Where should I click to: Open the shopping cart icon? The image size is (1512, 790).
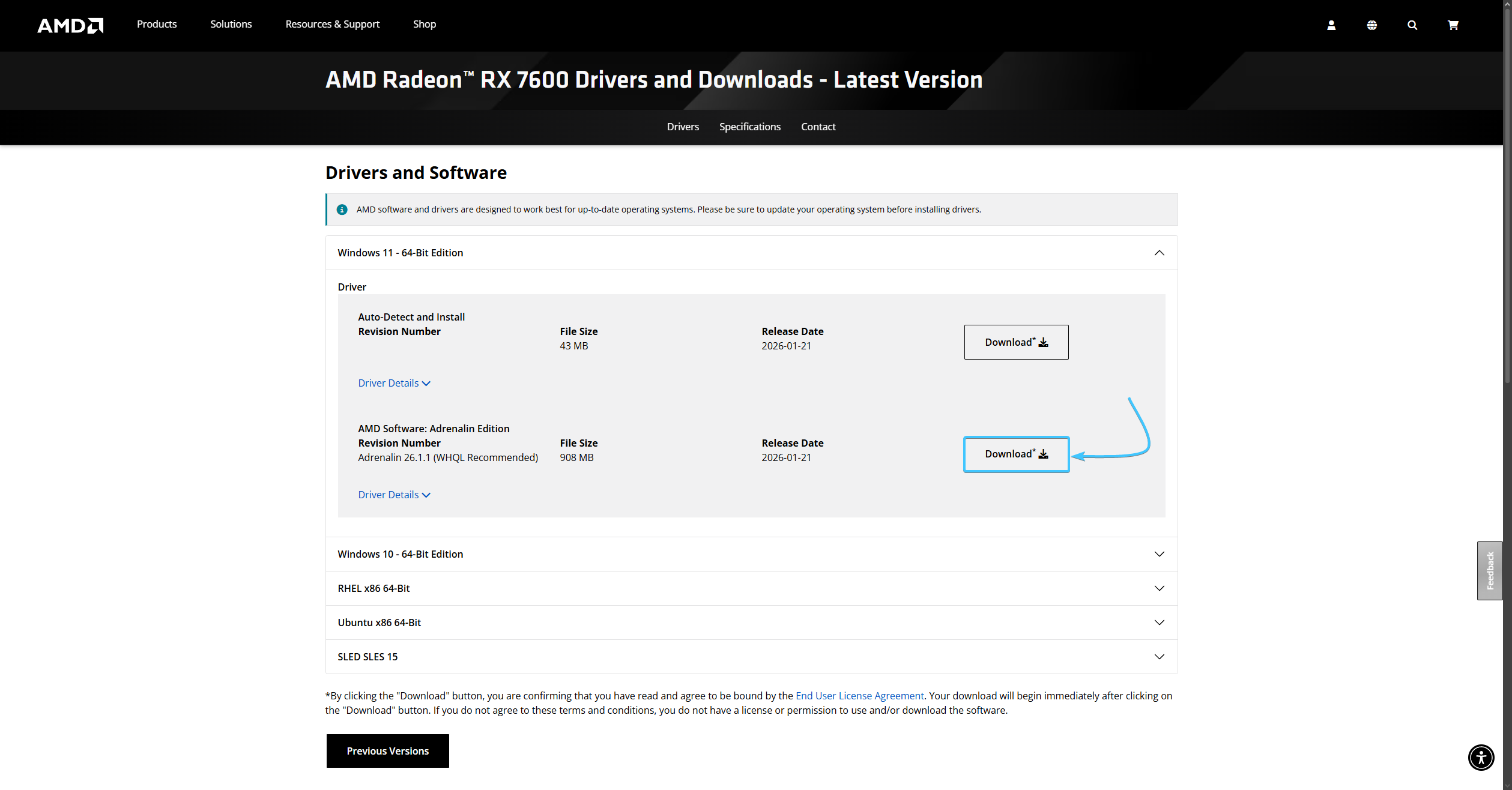[1453, 25]
